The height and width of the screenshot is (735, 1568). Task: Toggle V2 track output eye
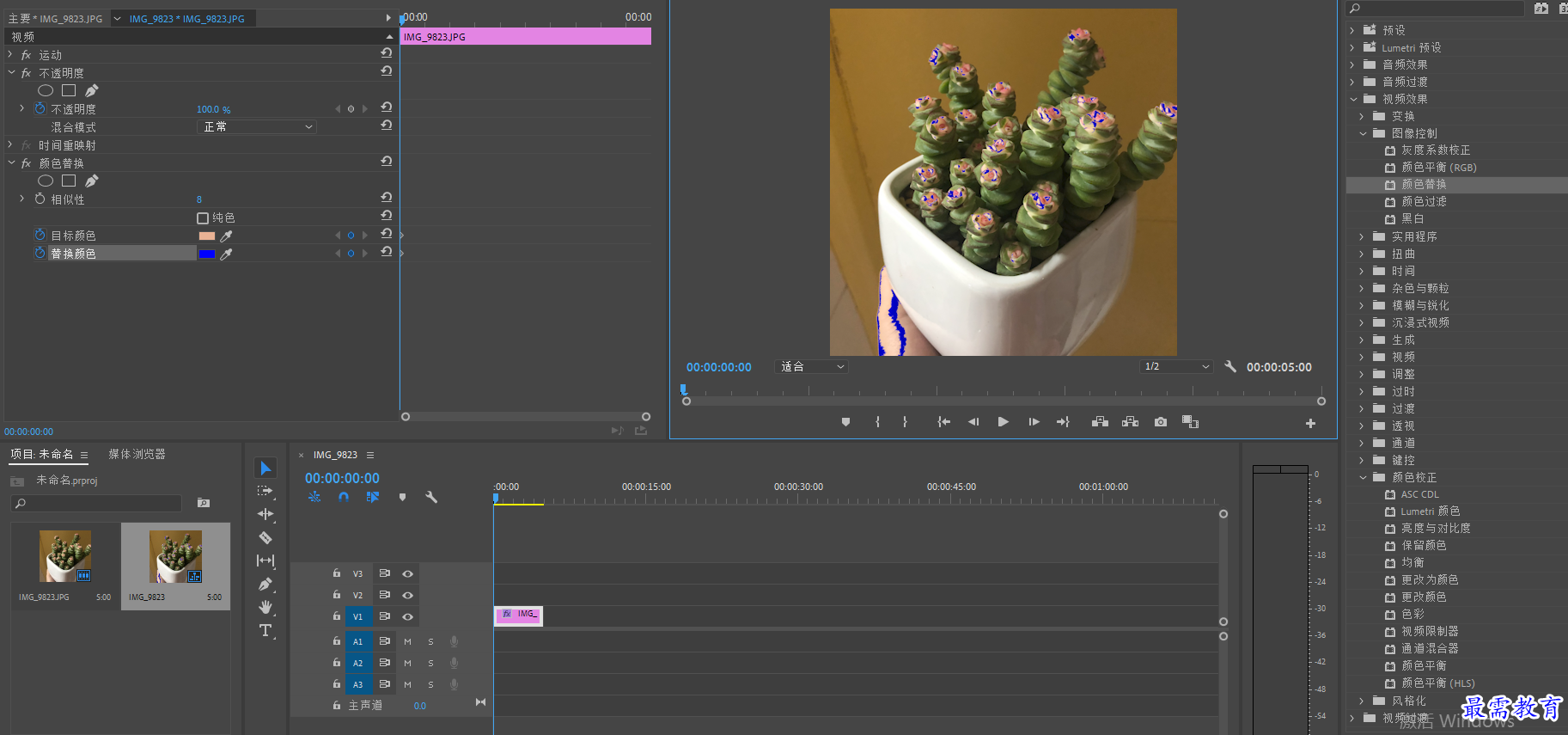point(408,595)
